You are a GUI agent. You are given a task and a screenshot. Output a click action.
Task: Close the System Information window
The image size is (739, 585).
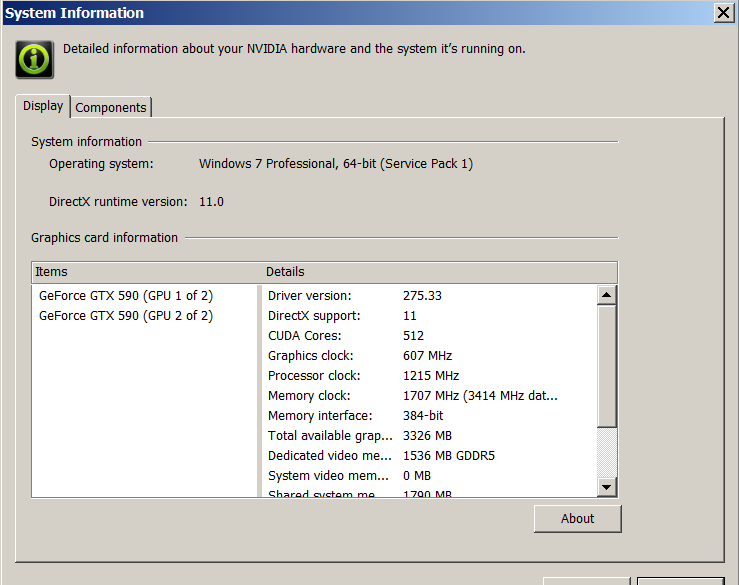coord(723,13)
